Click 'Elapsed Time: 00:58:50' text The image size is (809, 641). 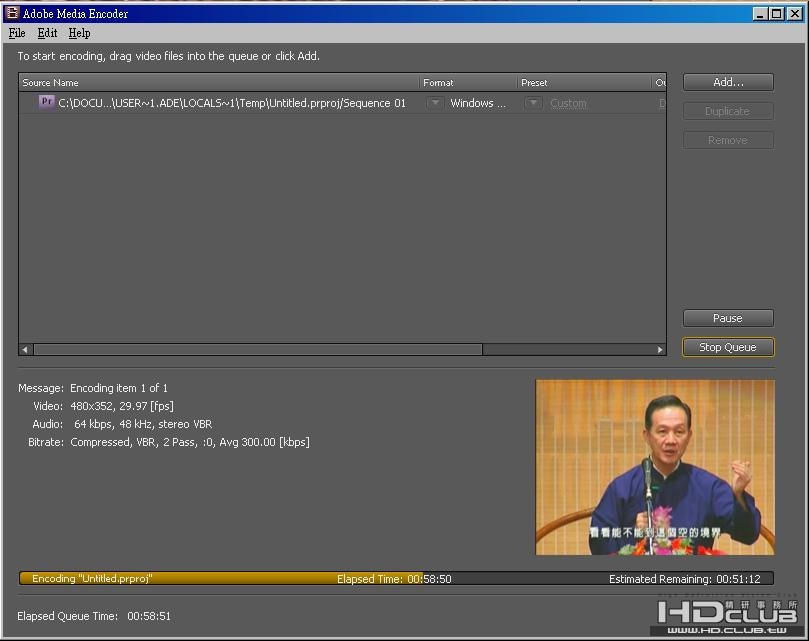(x=394, y=579)
